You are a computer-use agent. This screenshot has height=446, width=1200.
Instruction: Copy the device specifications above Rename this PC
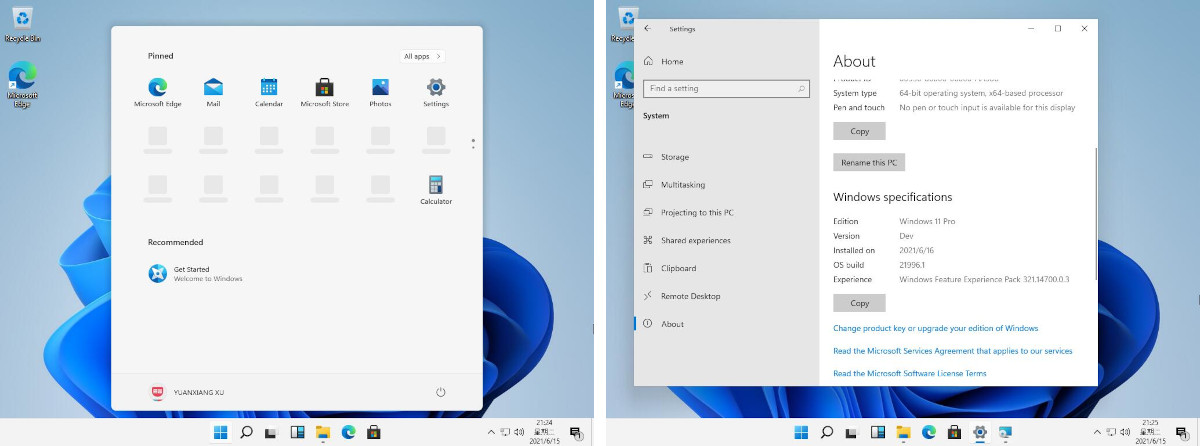(x=859, y=131)
